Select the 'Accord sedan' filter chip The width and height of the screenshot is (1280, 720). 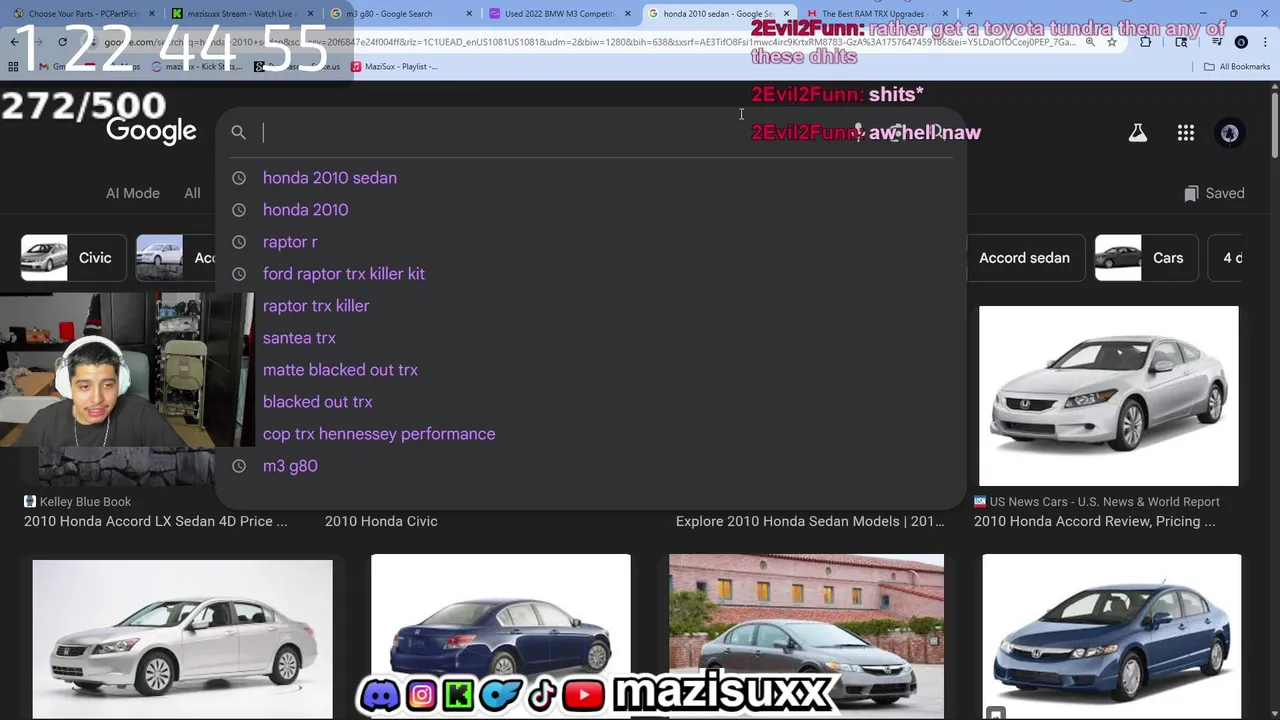pos(1024,258)
